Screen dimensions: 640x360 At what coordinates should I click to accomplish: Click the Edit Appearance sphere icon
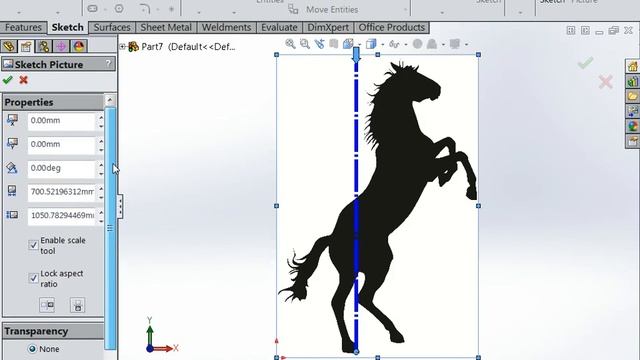click(417, 44)
